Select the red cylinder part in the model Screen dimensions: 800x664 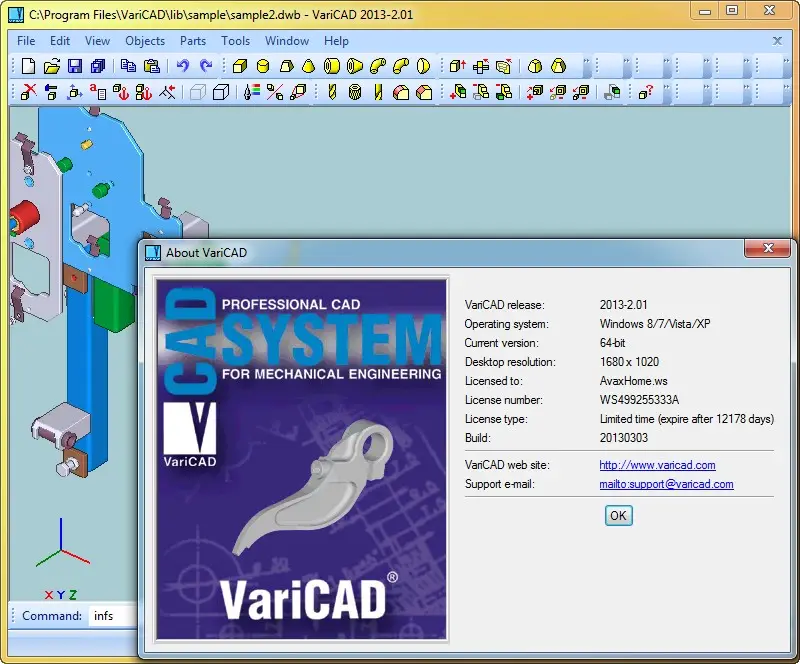click(24, 218)
